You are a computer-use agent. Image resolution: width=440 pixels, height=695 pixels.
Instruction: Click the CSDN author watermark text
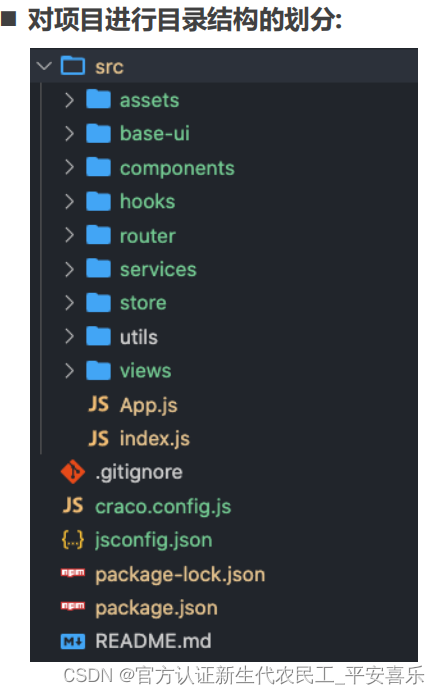244,675
